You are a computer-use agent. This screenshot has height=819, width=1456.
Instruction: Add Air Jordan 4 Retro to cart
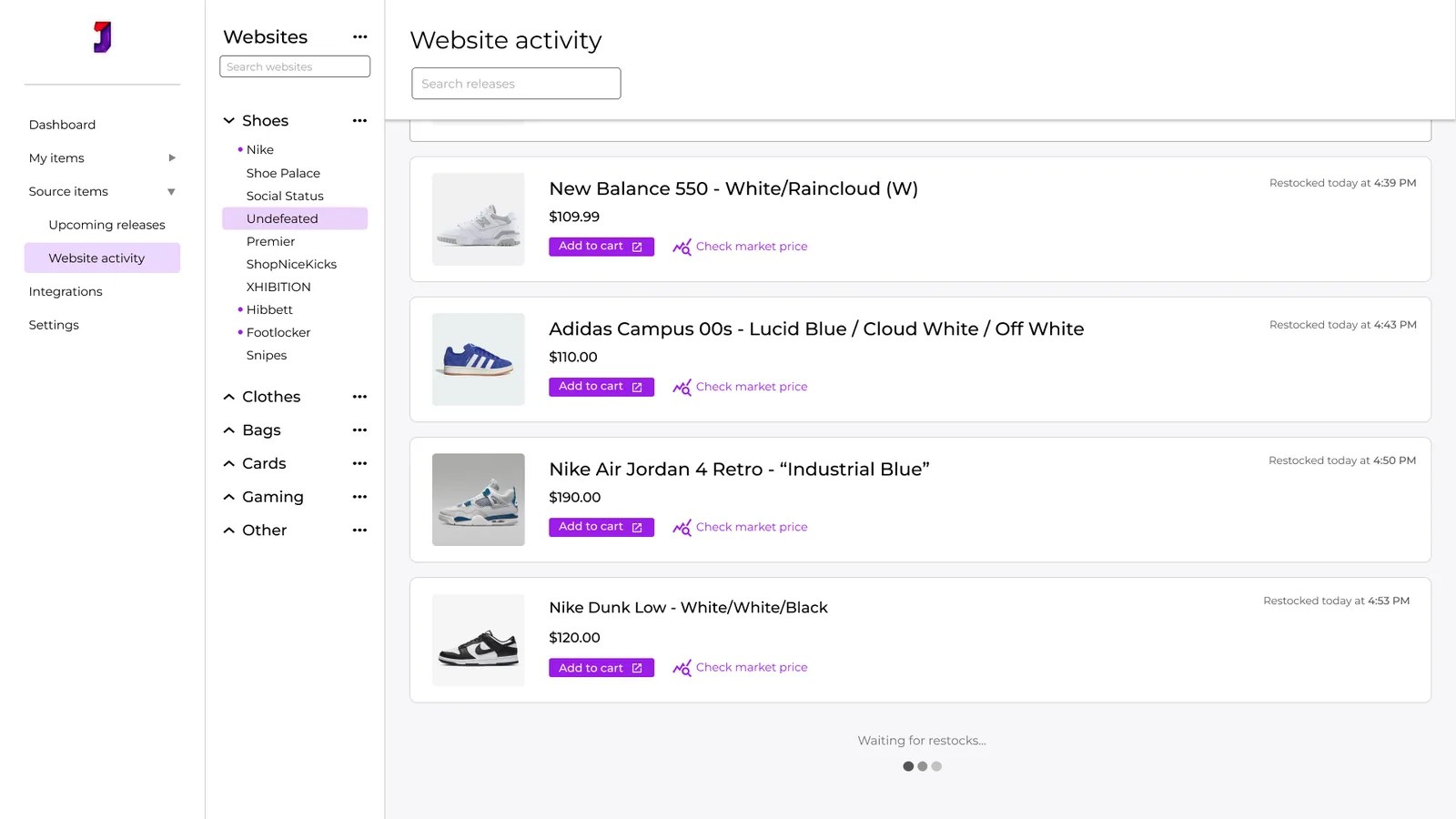coord(602,527)
